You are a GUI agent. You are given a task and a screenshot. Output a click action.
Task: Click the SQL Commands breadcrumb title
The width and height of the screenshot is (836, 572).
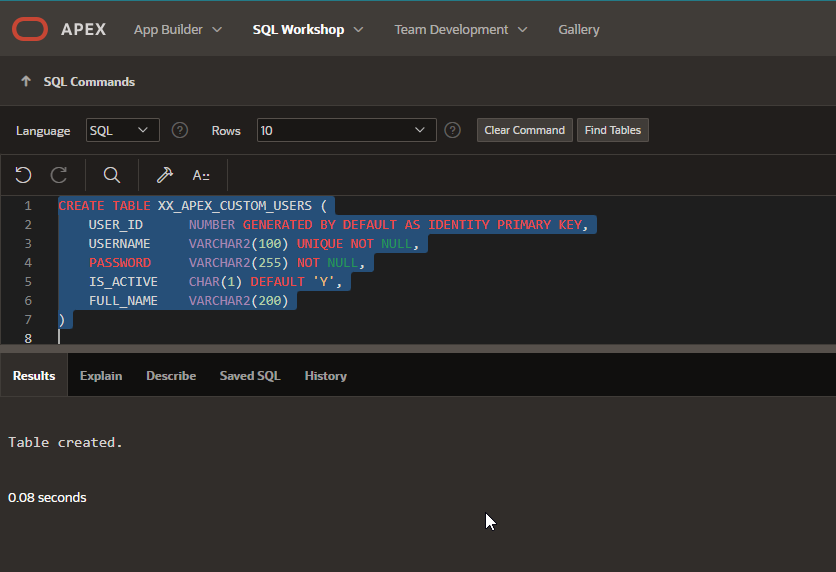click(89, 82)
